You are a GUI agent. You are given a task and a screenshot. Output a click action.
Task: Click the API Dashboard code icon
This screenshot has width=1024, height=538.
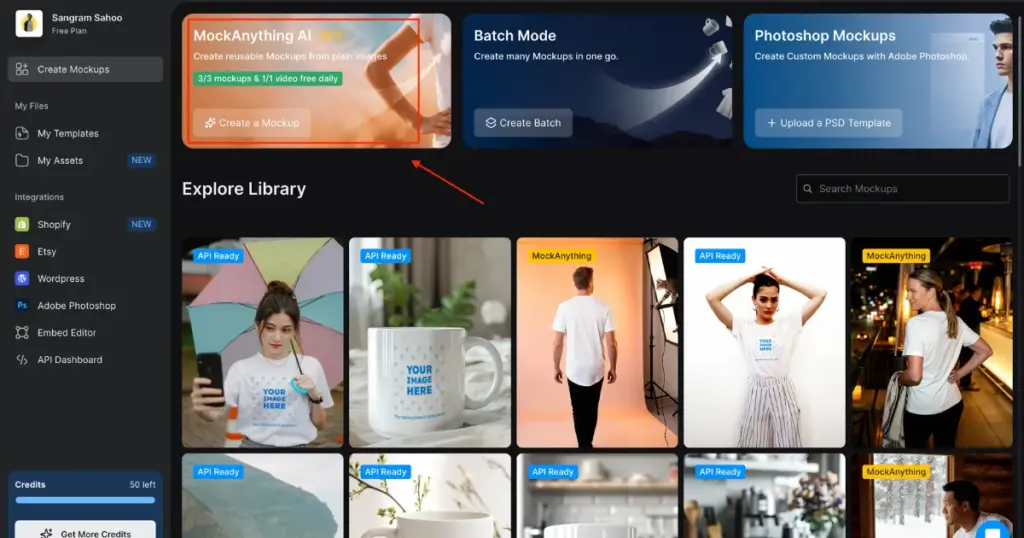coord(22,360)
